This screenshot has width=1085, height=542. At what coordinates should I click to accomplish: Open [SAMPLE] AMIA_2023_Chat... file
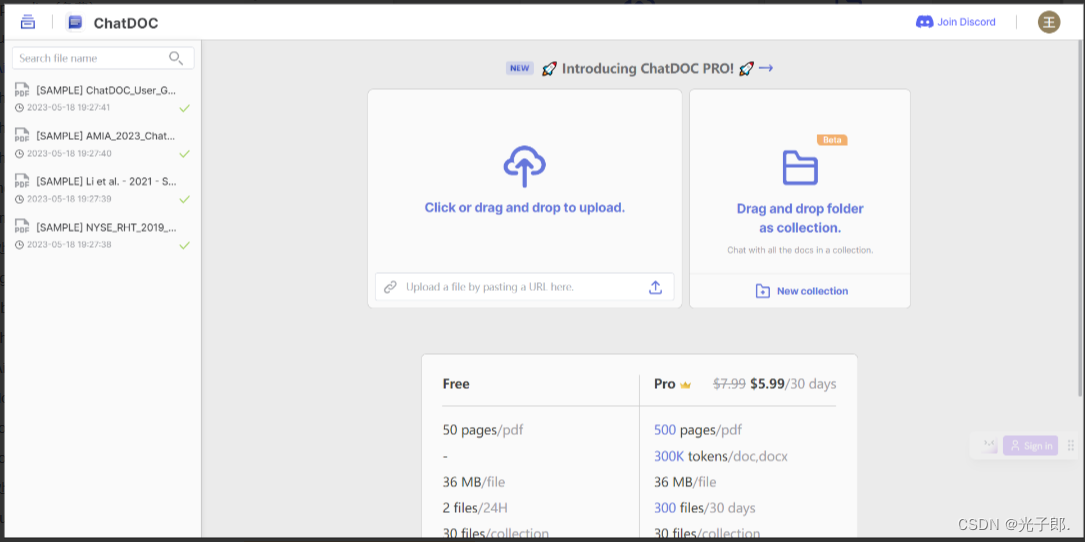(106, 136)
